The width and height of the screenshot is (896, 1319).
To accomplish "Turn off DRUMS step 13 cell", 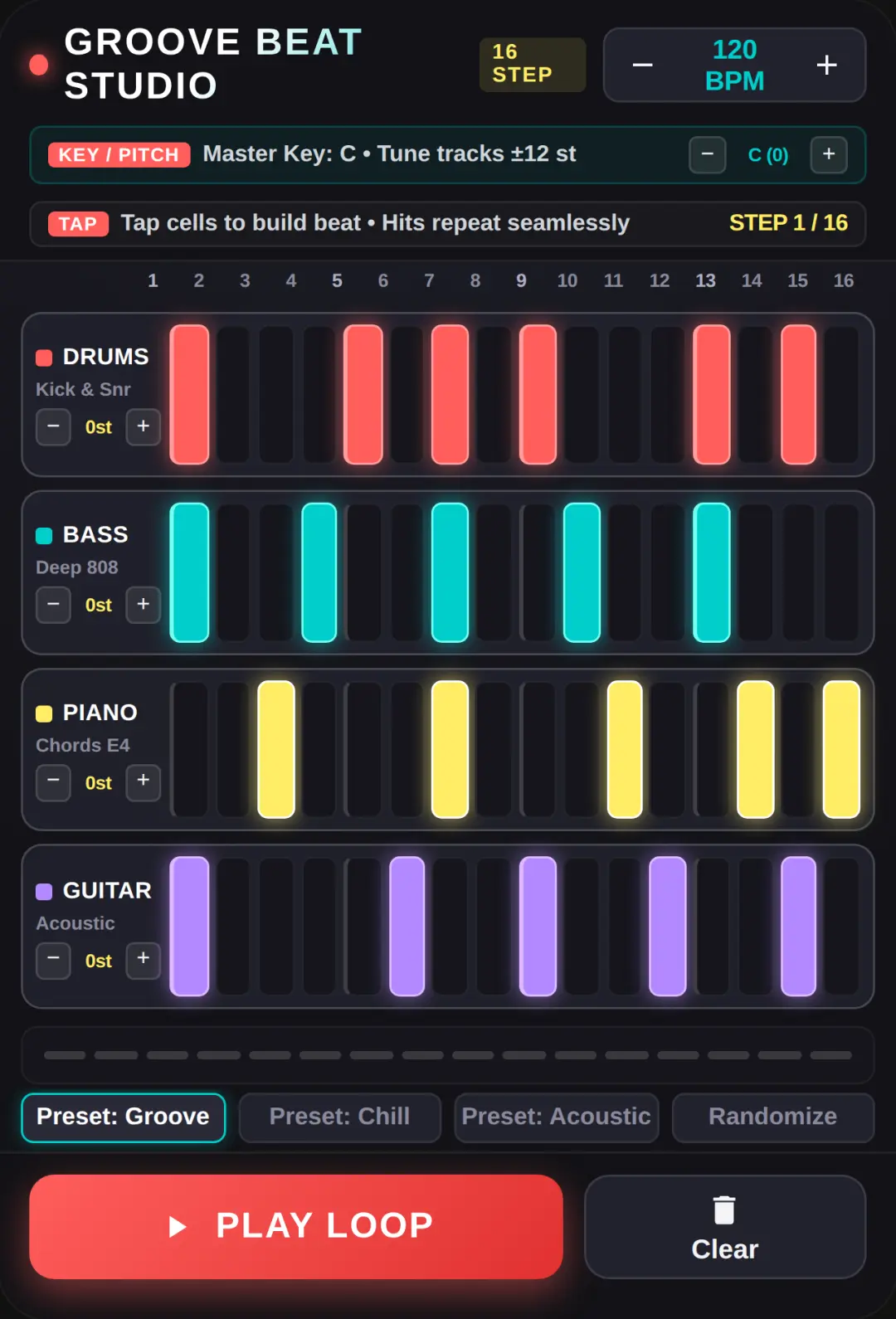I will pyautogui.click(x=712, y=395).
